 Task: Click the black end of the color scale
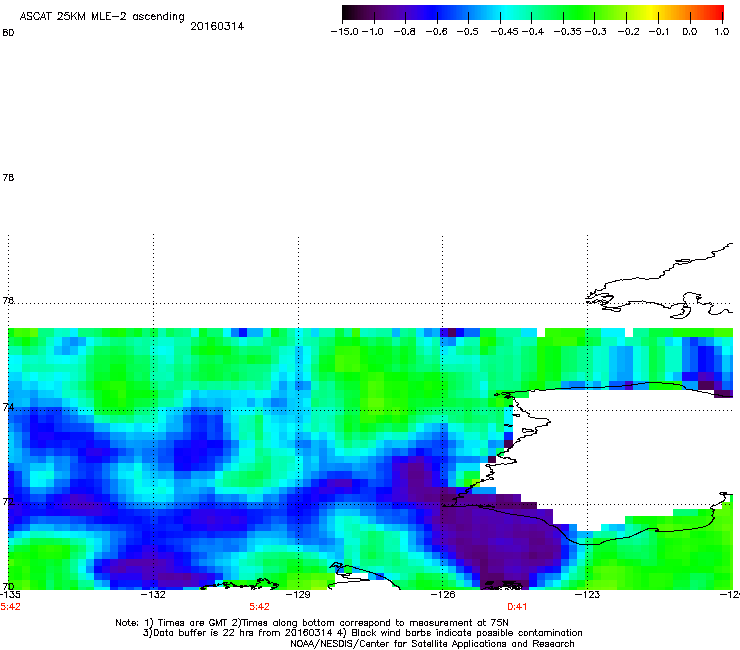tap(348, 13)
